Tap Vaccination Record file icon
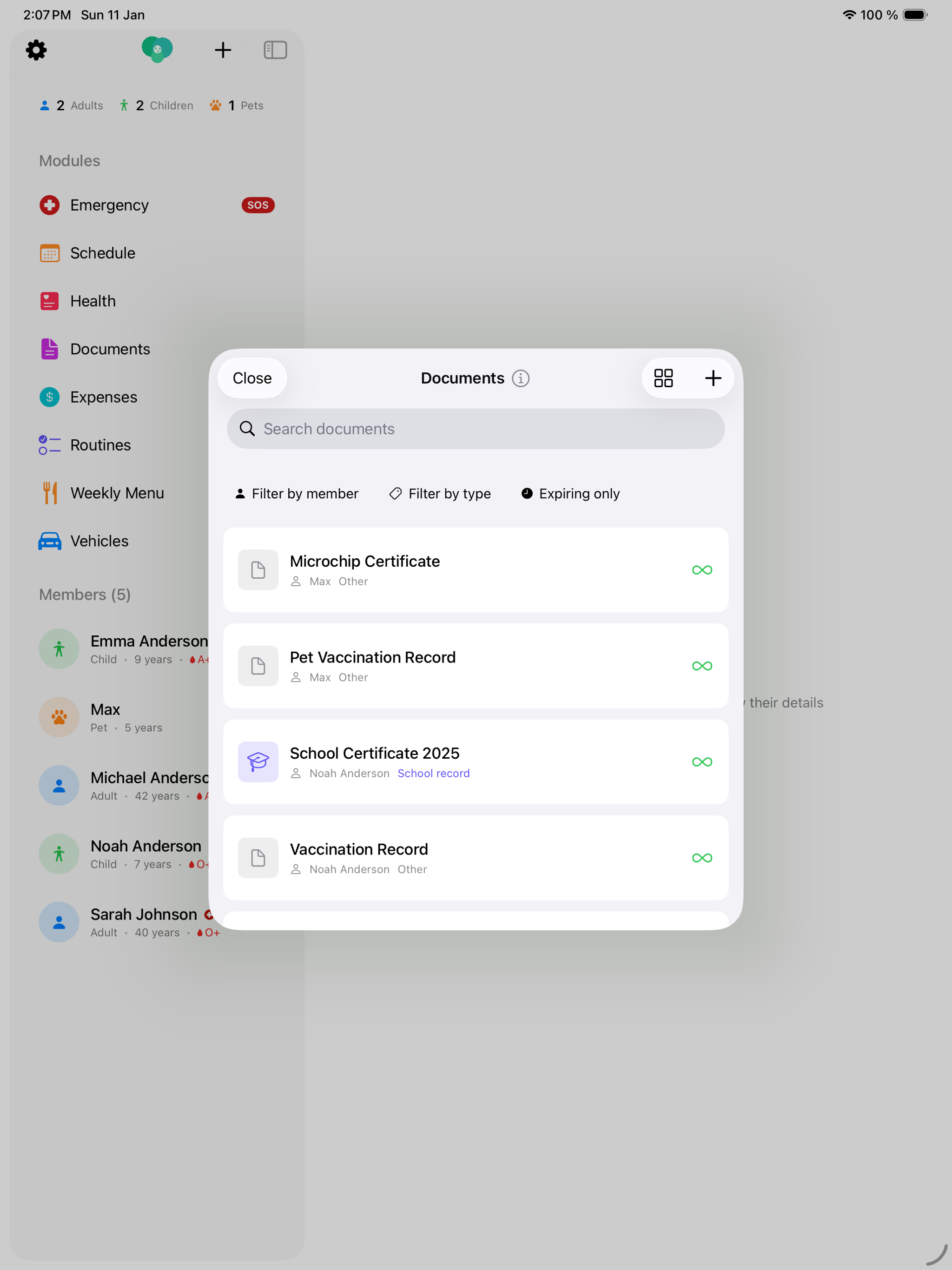 tap(258, 858)
